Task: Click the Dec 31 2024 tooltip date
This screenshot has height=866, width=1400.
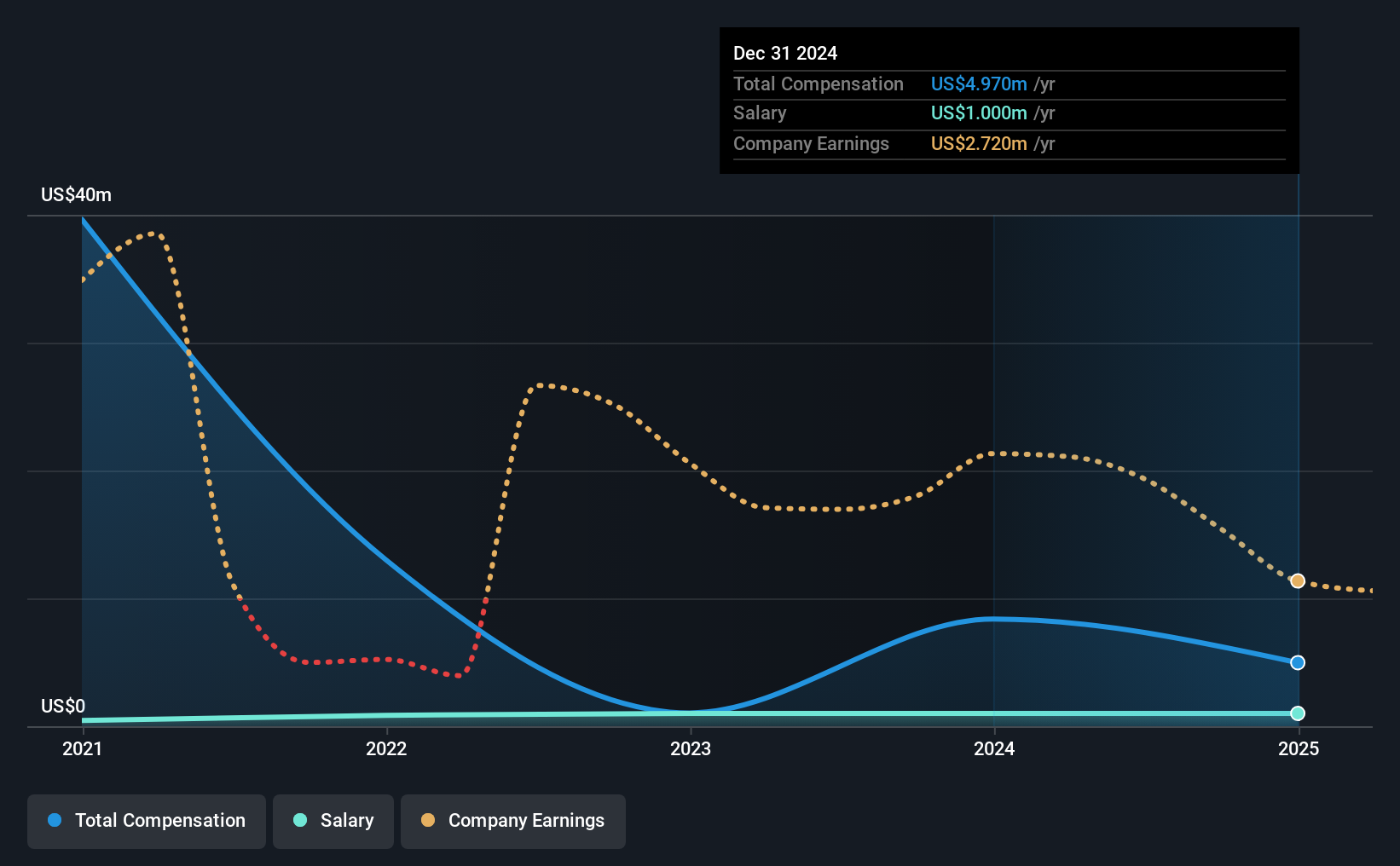Action: [x=785, y=53]
